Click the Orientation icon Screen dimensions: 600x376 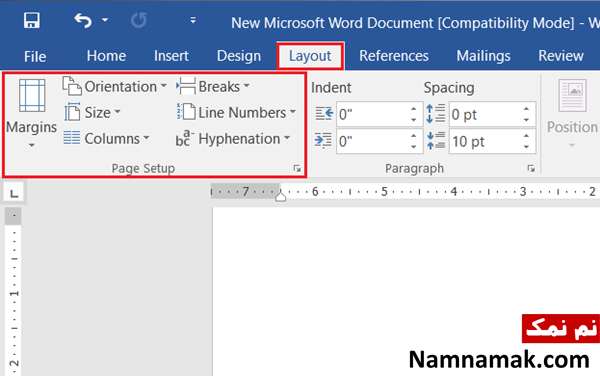point(72,86)
